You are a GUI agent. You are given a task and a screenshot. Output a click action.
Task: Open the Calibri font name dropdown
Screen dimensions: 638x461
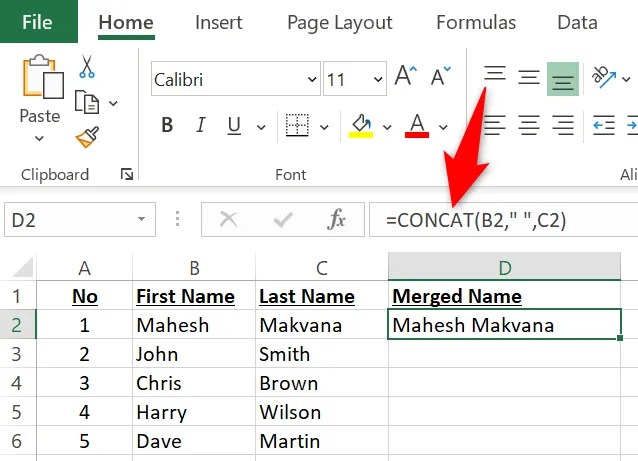(x=312, y=79)
